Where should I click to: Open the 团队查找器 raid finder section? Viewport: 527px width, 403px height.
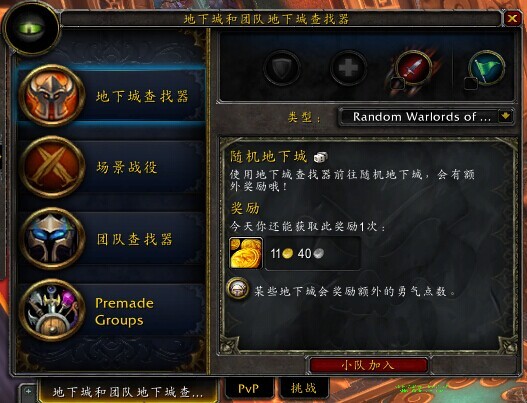click(x=112, y=239)
